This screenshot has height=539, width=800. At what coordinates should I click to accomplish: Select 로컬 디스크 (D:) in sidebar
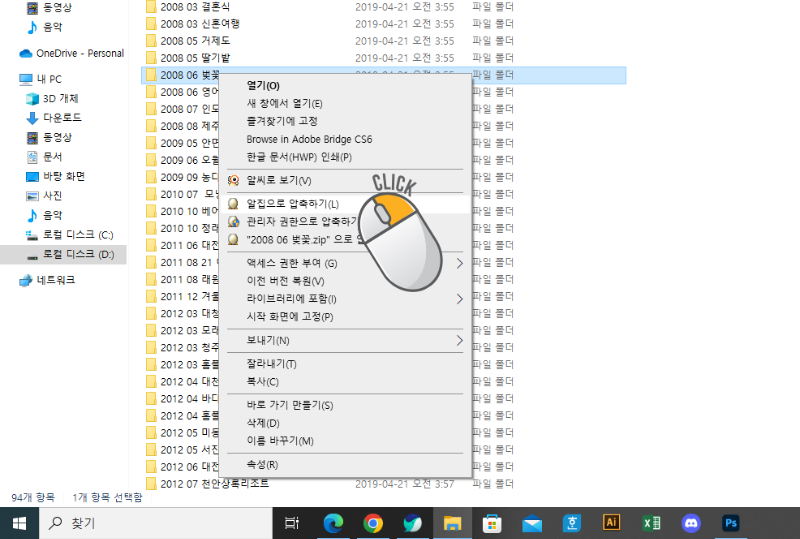click(x=78, y=254)
